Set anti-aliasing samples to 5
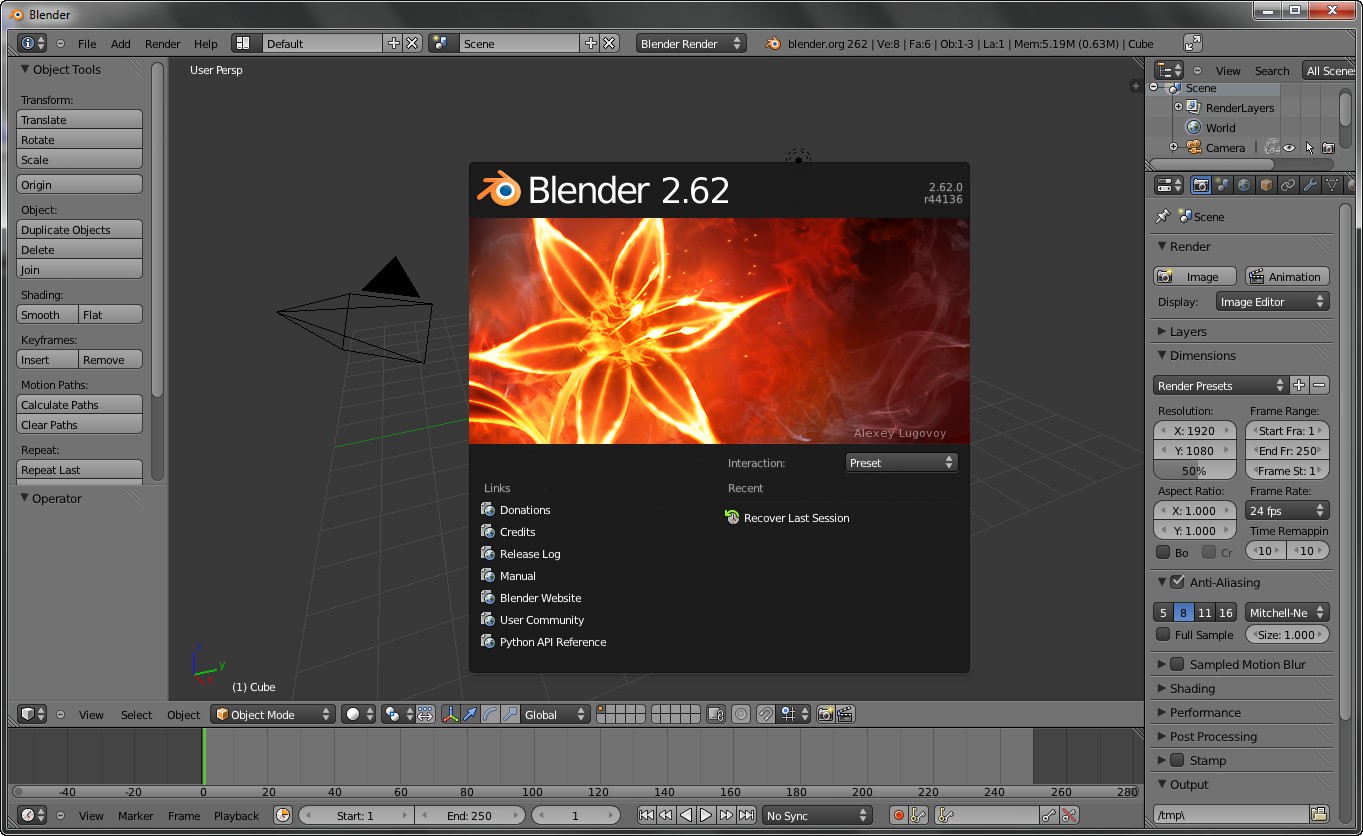 pyautogui.click(x=1163, y=612)
